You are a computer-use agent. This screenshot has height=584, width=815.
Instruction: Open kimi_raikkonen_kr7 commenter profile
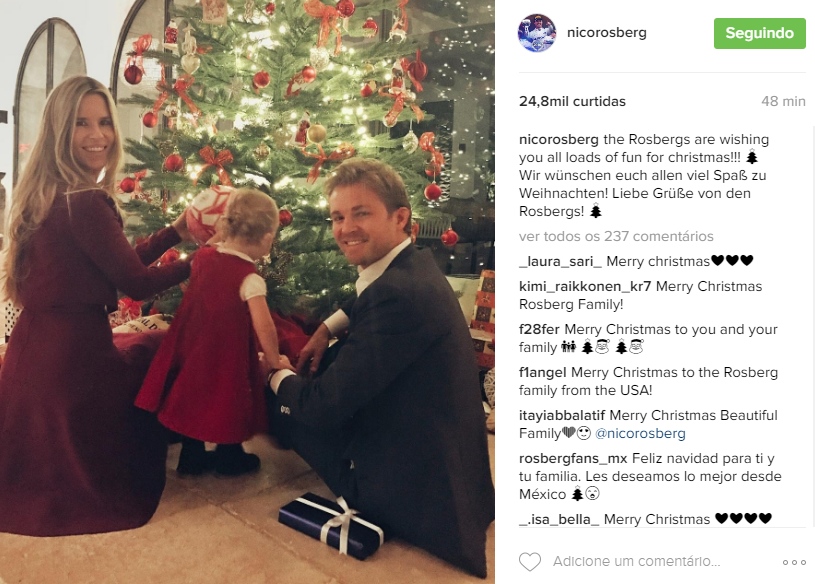tap(585, 286)
